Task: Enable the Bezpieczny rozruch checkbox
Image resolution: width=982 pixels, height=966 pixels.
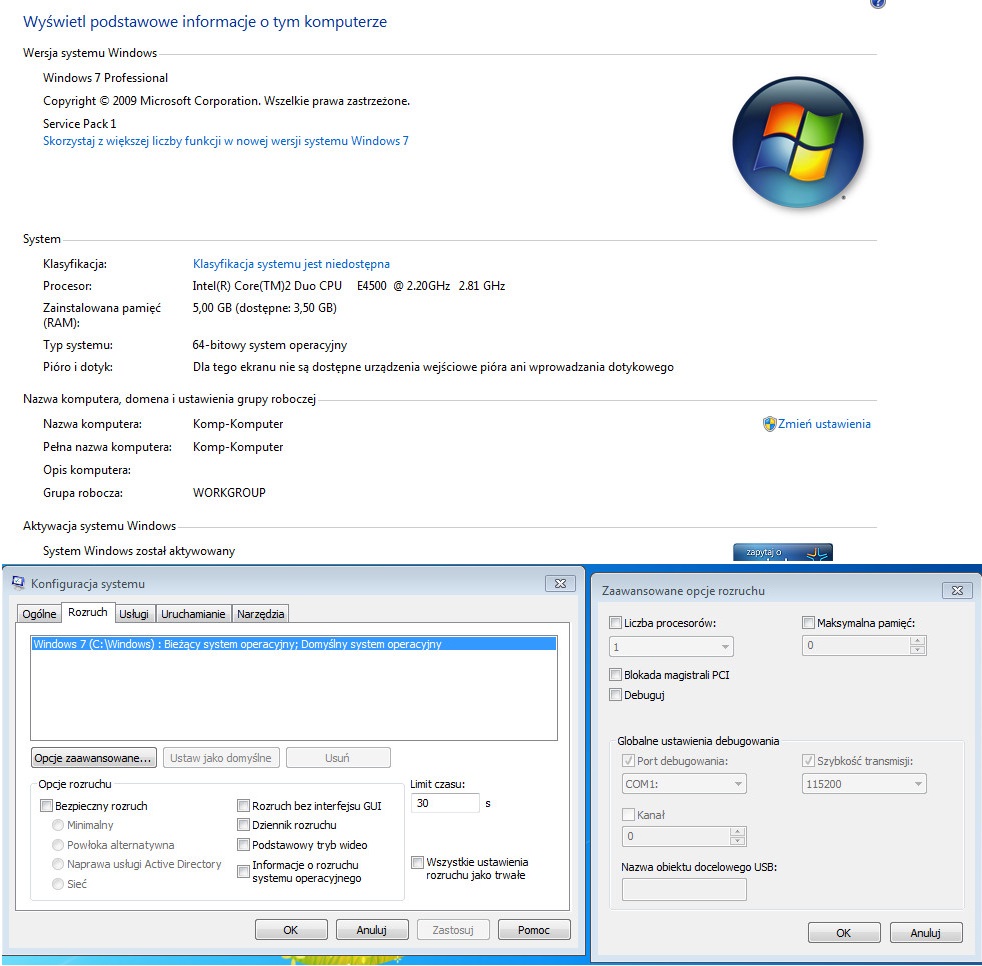Action: click(x=46, y=806)
